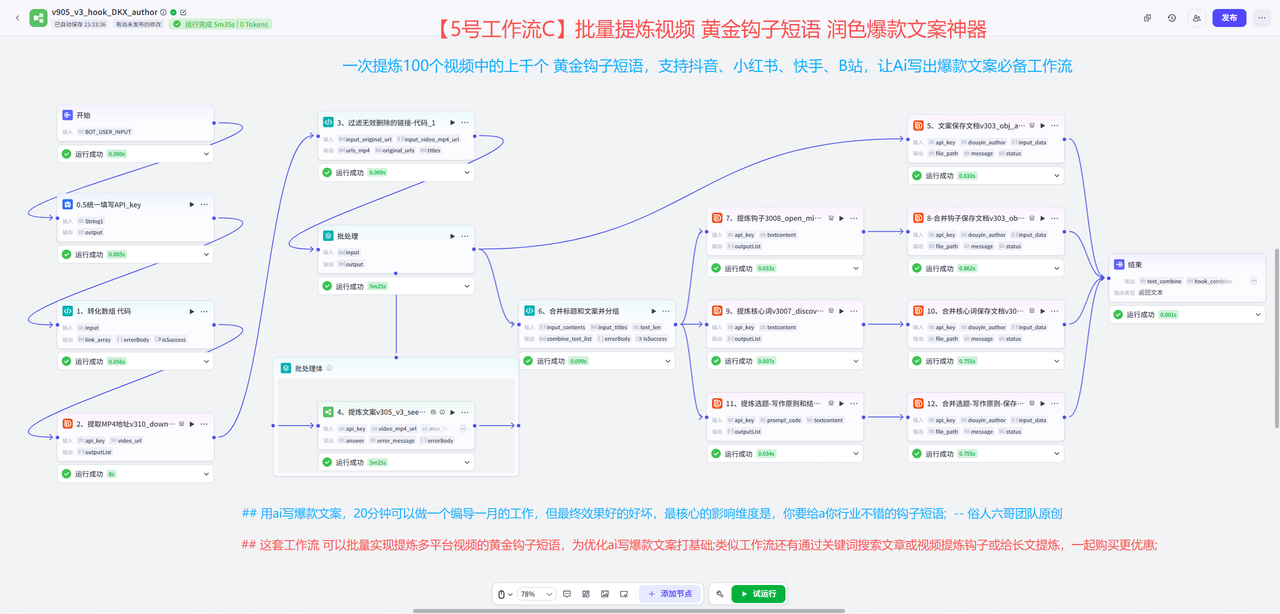Click the horizontal scrollbar at the bottom

[x=629, y=610]
